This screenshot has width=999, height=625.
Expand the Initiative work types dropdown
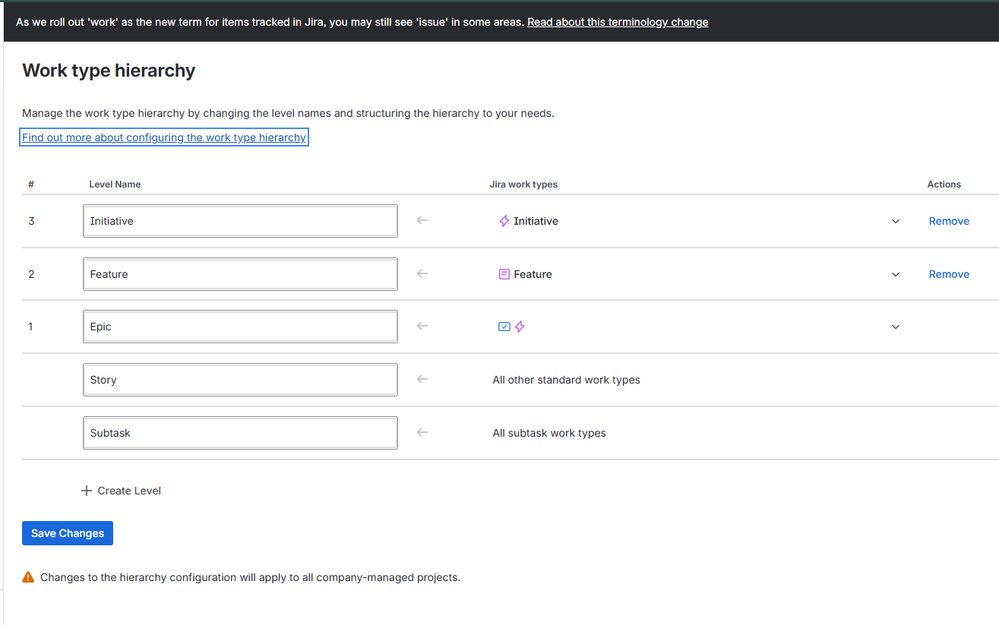click(895, 221)
